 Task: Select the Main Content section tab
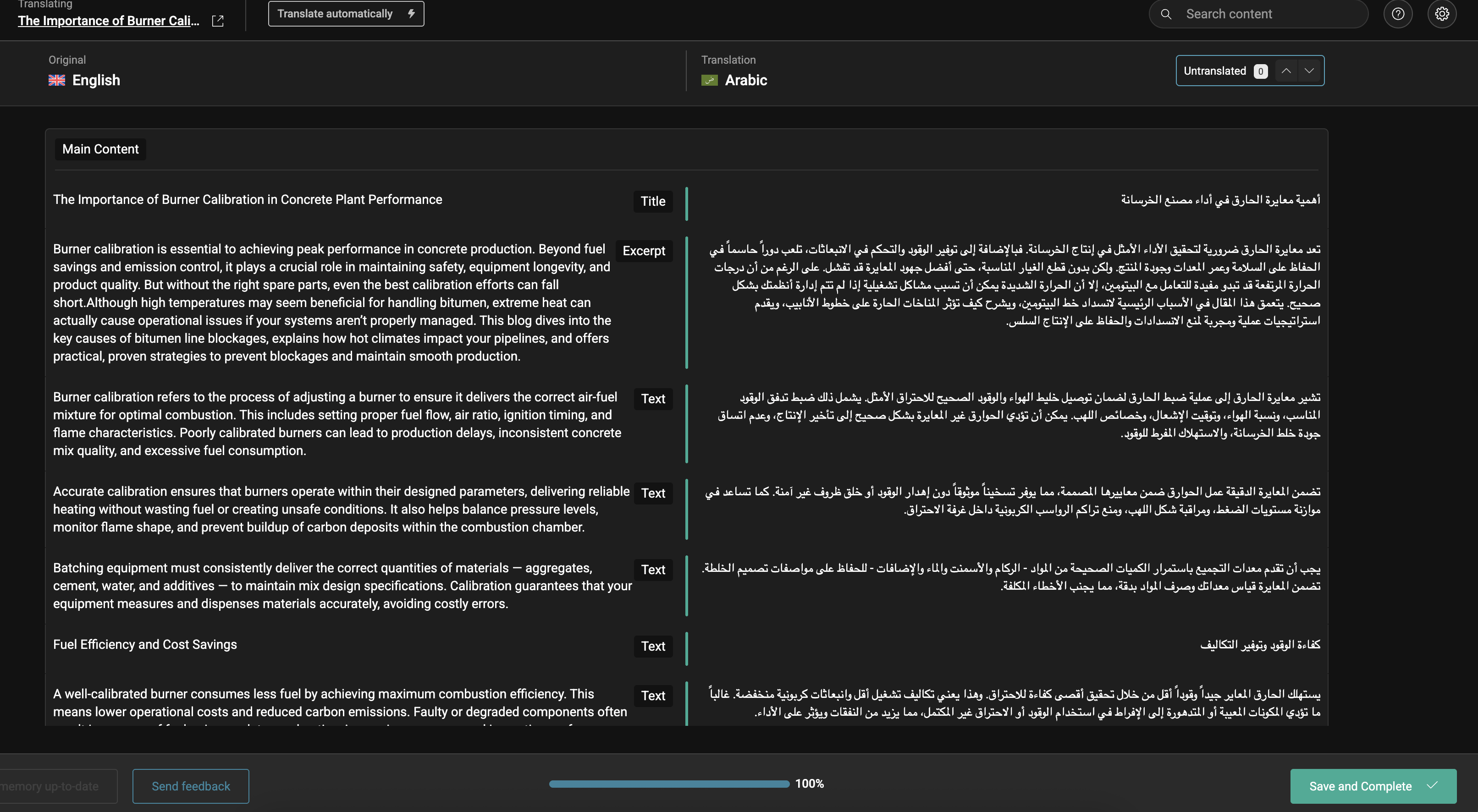100,149
